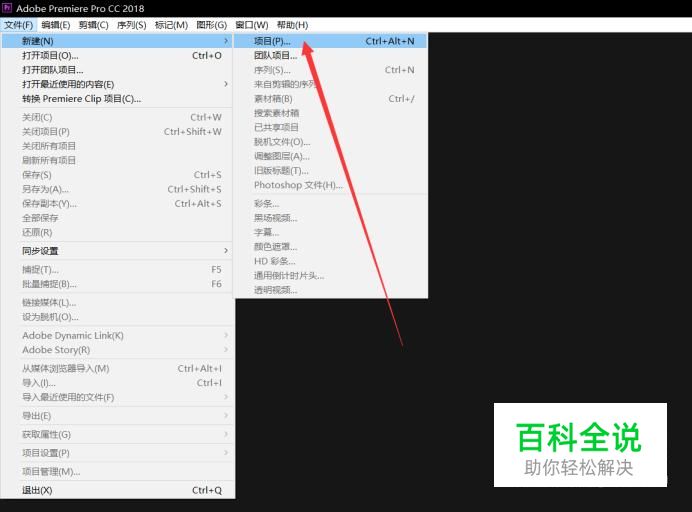Click 通用倒计时片头... entry
This screenshot has width=692, height=512.
[x=331, y=276]
